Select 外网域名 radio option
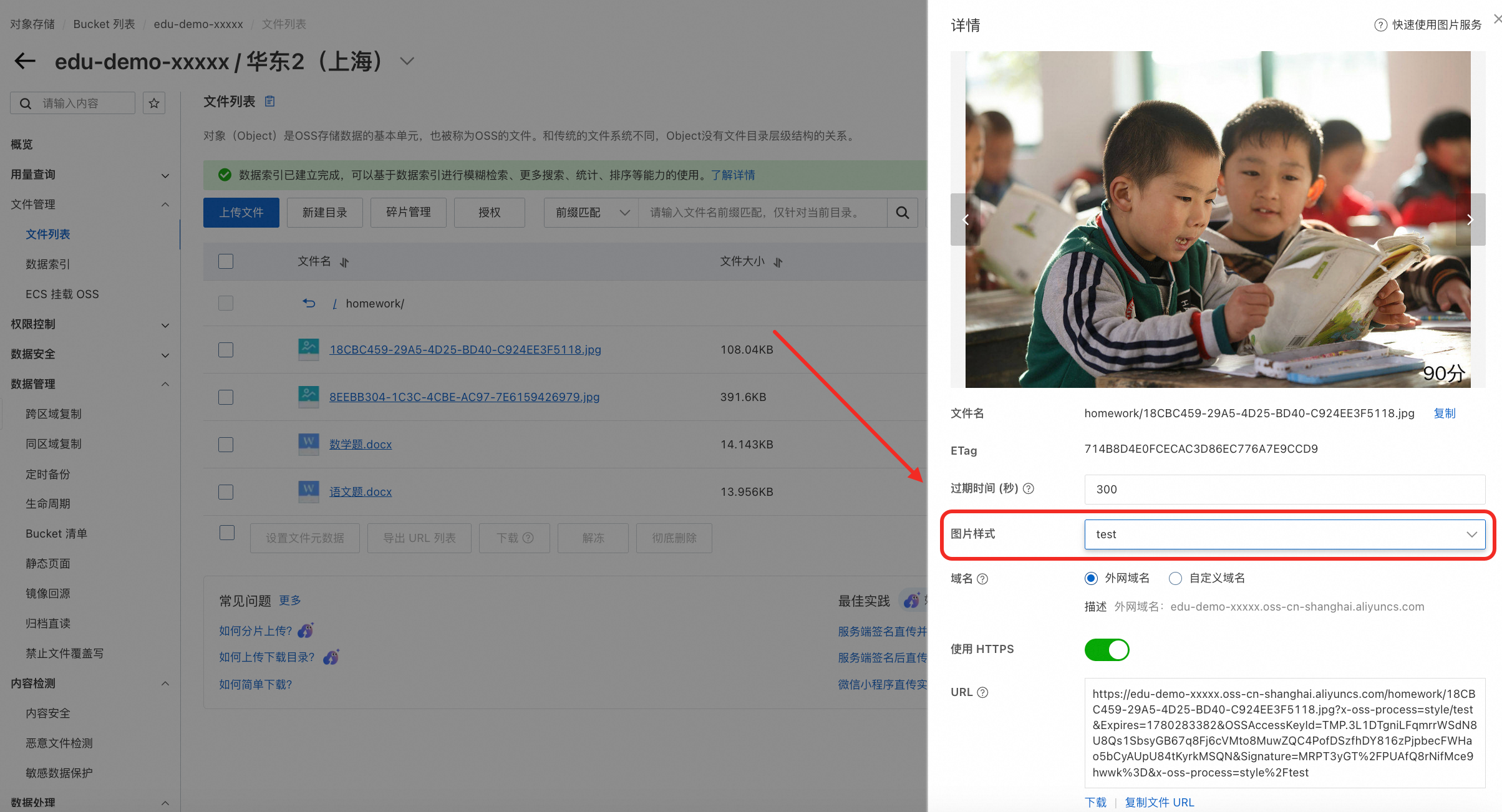The height and width of the screenshot is (812, 1502). 1091,578
